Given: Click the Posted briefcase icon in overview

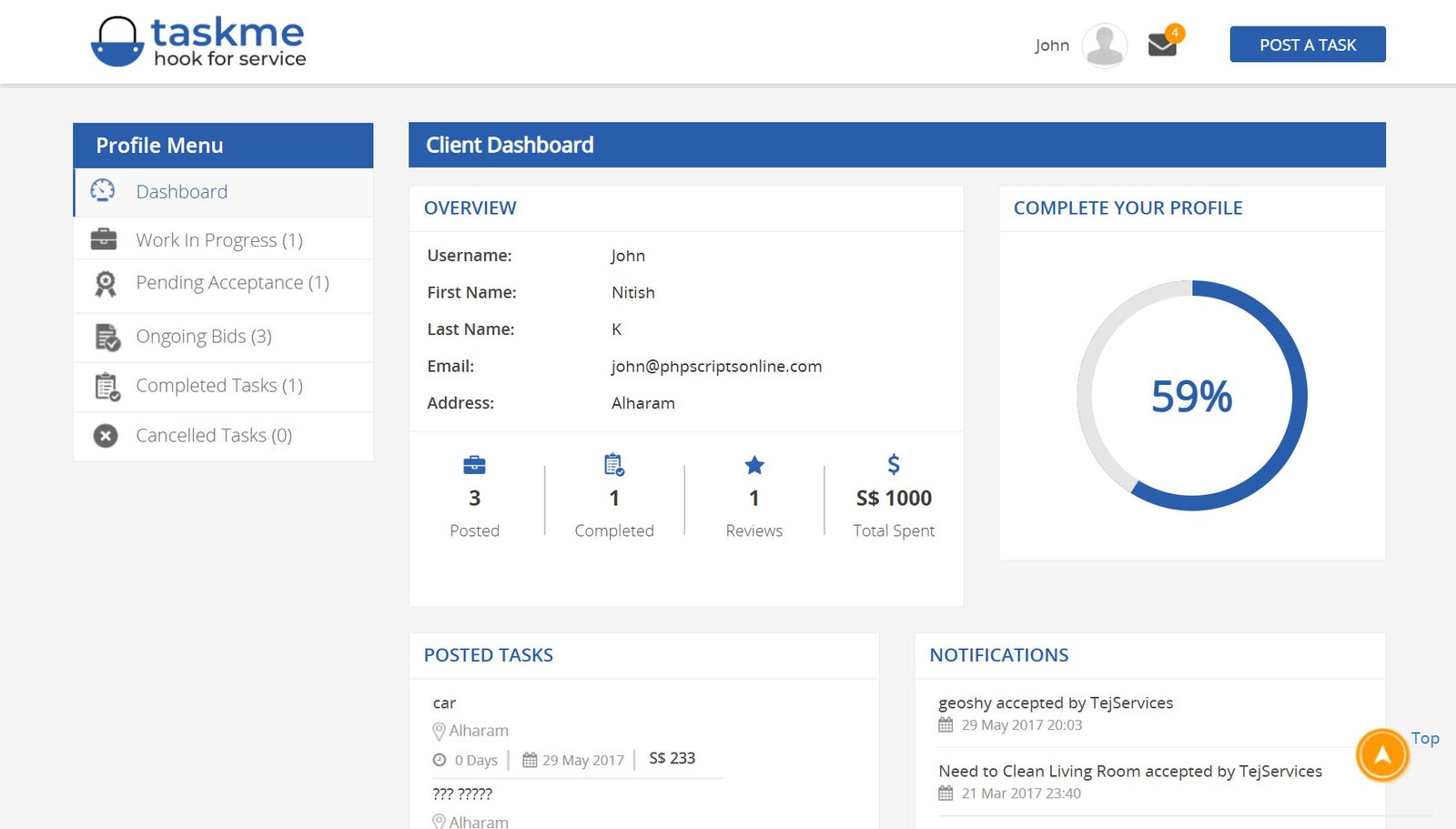Looking at the screenshot, I should pos(474,465).
